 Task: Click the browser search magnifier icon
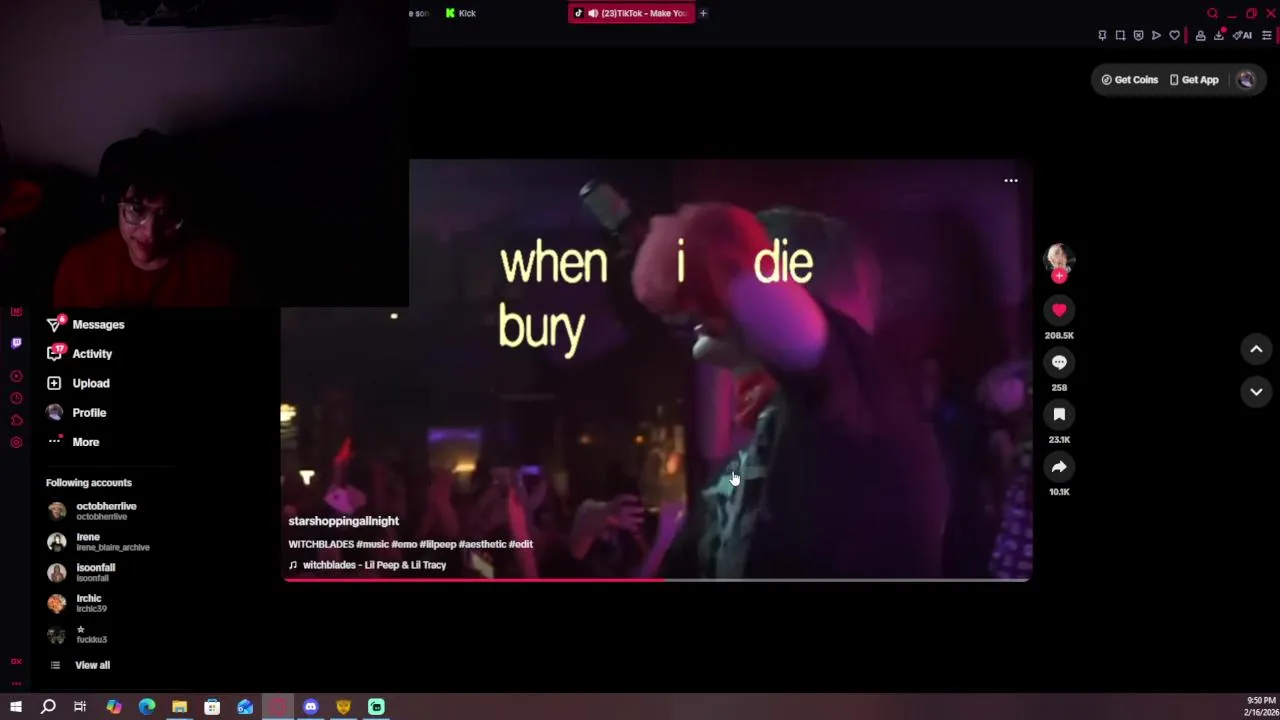[x=1213, y=13]
